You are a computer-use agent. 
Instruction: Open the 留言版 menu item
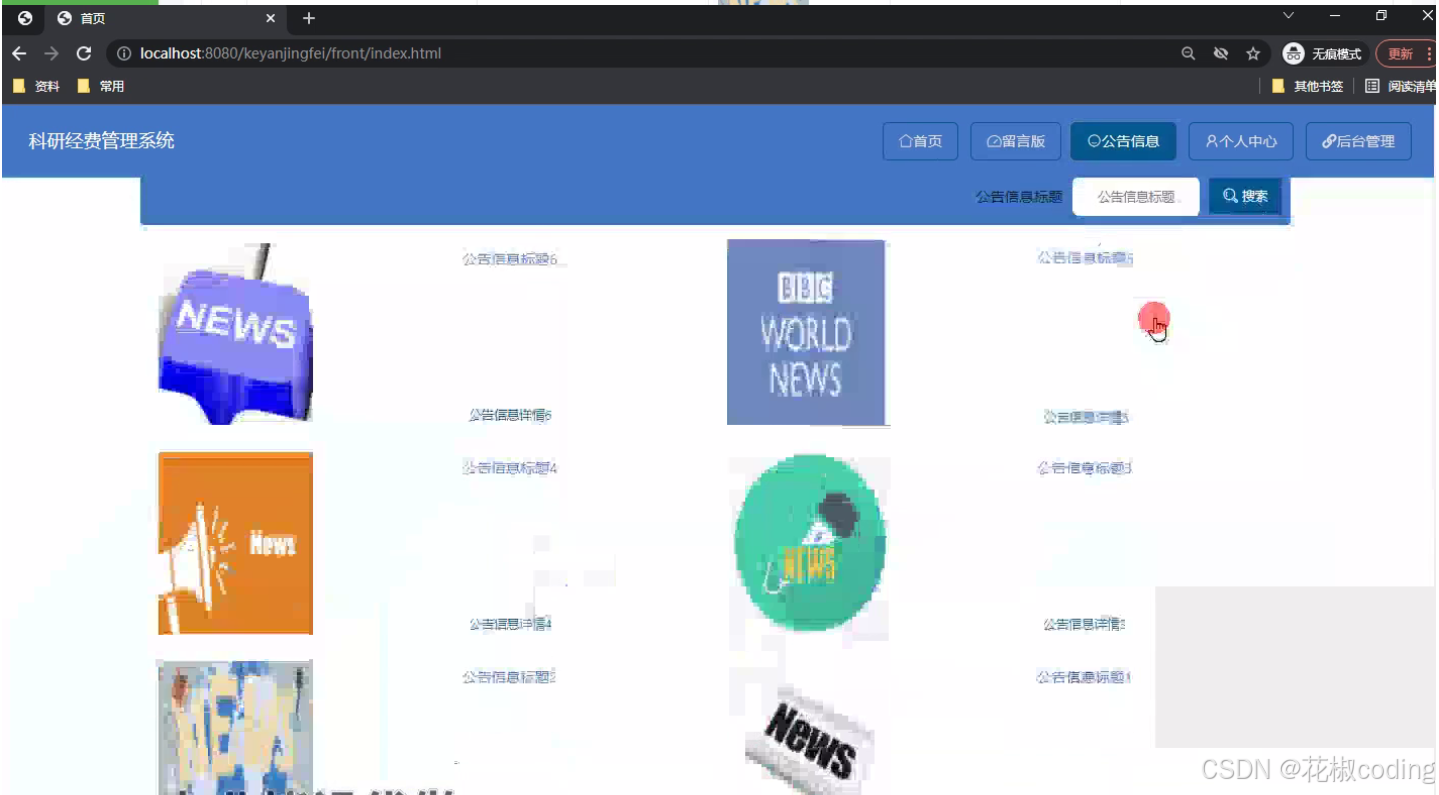click(1015, 141)
